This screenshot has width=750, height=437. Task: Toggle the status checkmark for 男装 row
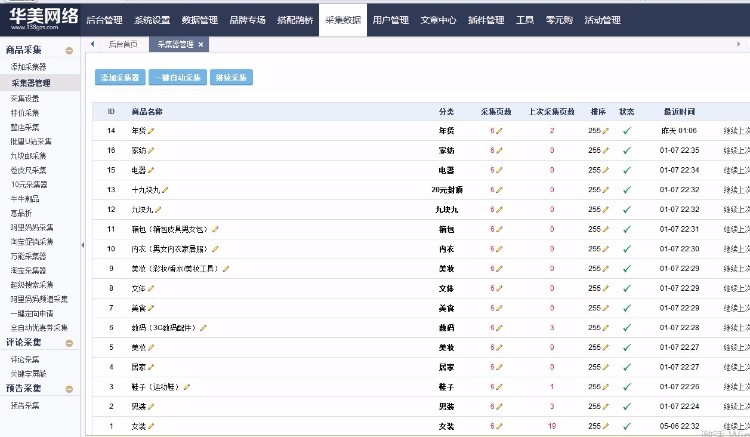click(x=627, y=406)
